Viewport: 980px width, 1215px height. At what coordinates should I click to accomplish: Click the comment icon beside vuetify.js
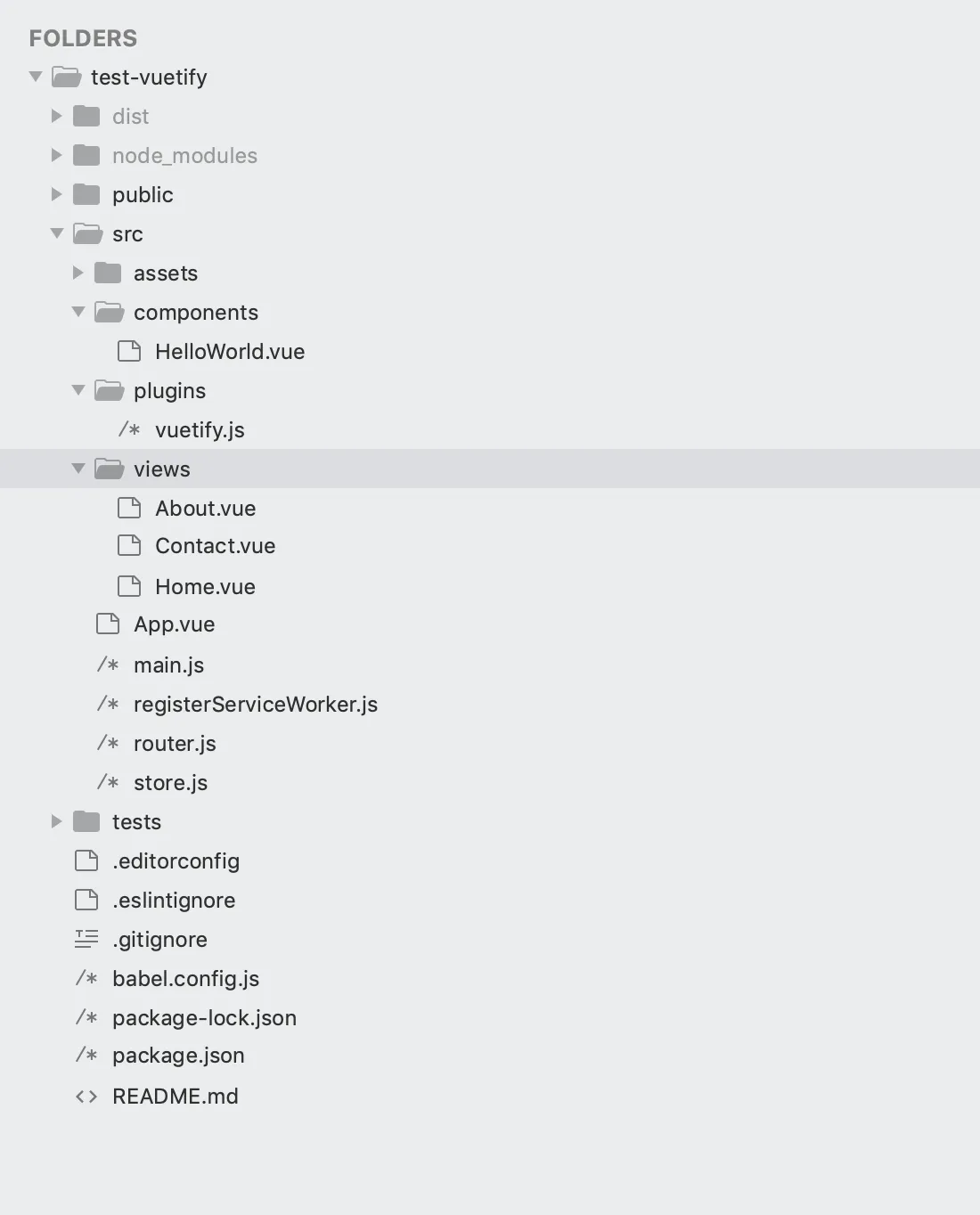click(129, 429)
